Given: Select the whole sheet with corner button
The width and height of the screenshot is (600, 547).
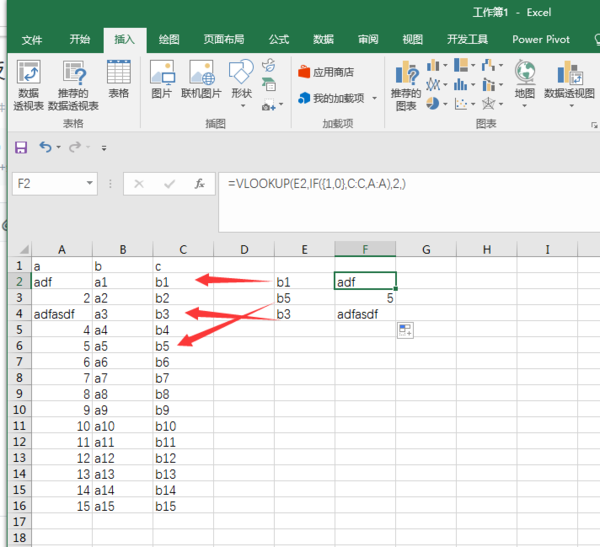Looking at the screenshot, I should pos(20,250).
